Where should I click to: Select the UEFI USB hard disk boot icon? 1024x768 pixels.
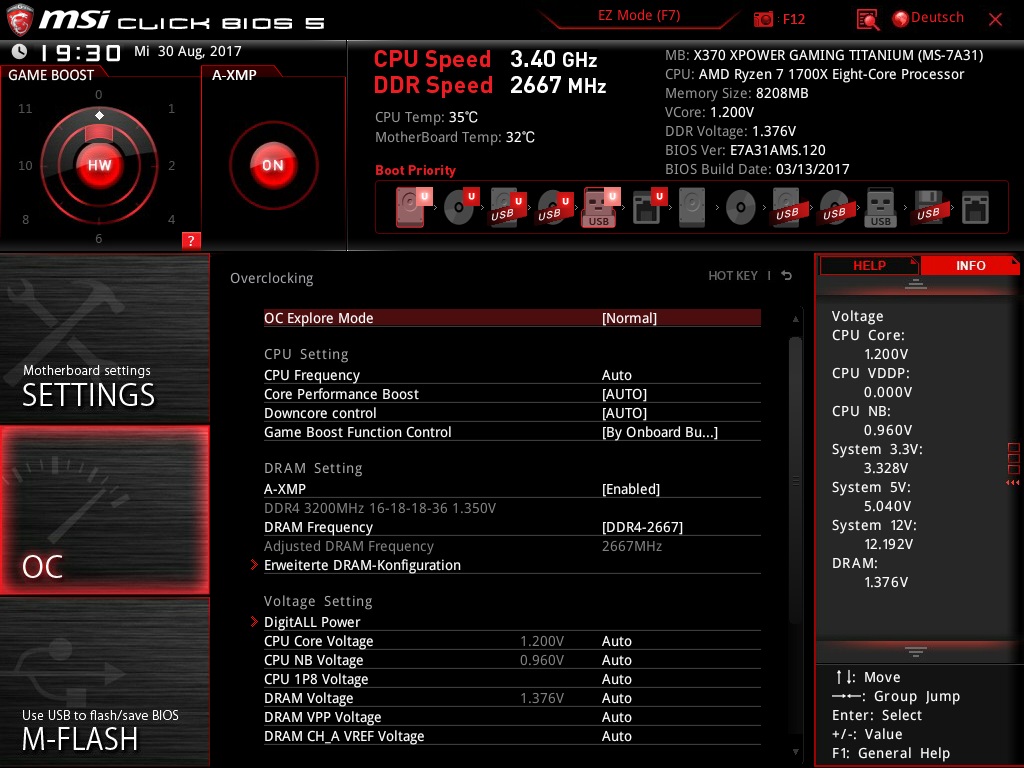coord(507,208)
